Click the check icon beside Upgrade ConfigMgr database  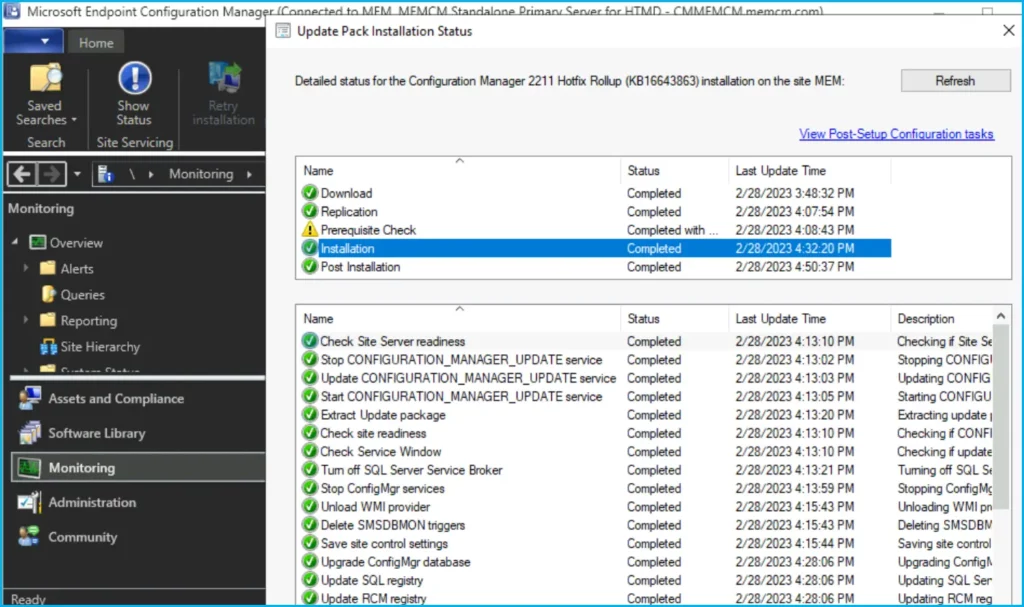310,561
